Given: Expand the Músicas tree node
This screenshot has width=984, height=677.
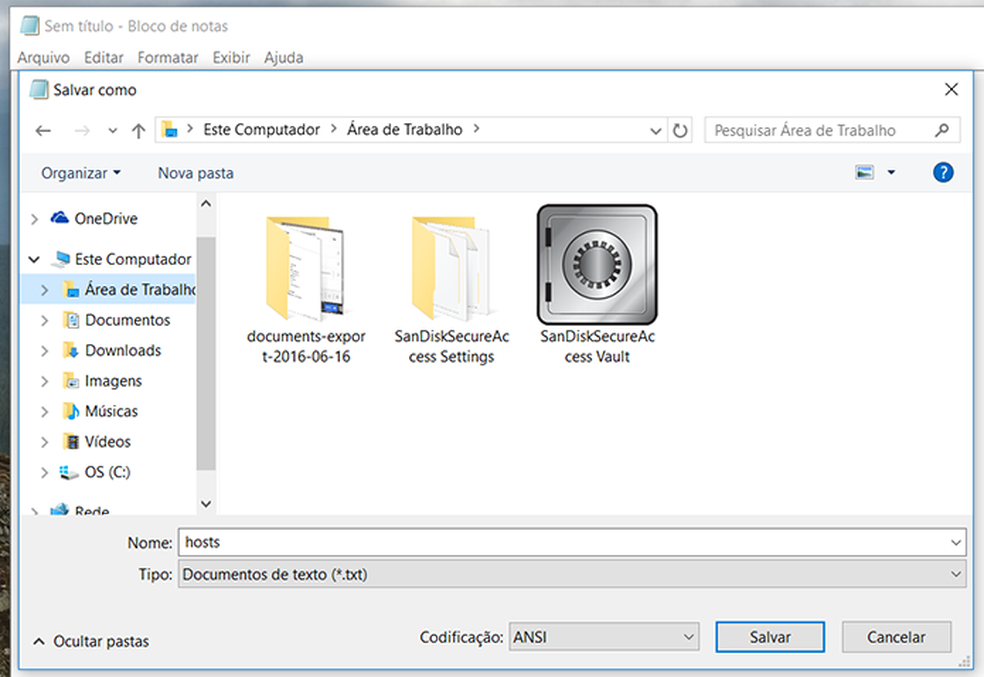Looking at the screenshot, I should [45, 412].
